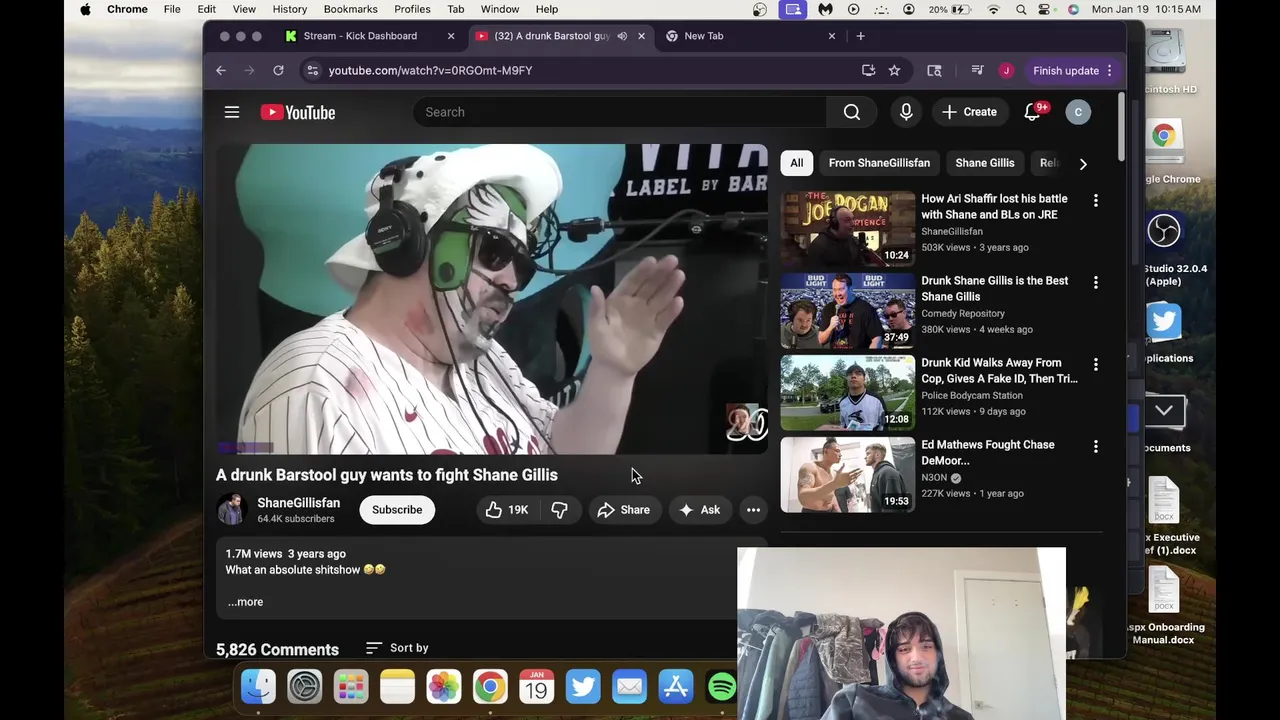Image resolution: width=1280 pixels, height=720 pixels.
Task: Open History menu
Action: point(290,9)
